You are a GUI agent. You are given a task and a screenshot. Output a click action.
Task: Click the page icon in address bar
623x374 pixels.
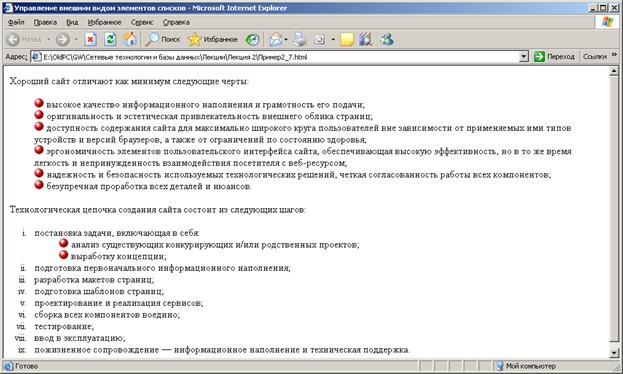[x=36, y=57]
